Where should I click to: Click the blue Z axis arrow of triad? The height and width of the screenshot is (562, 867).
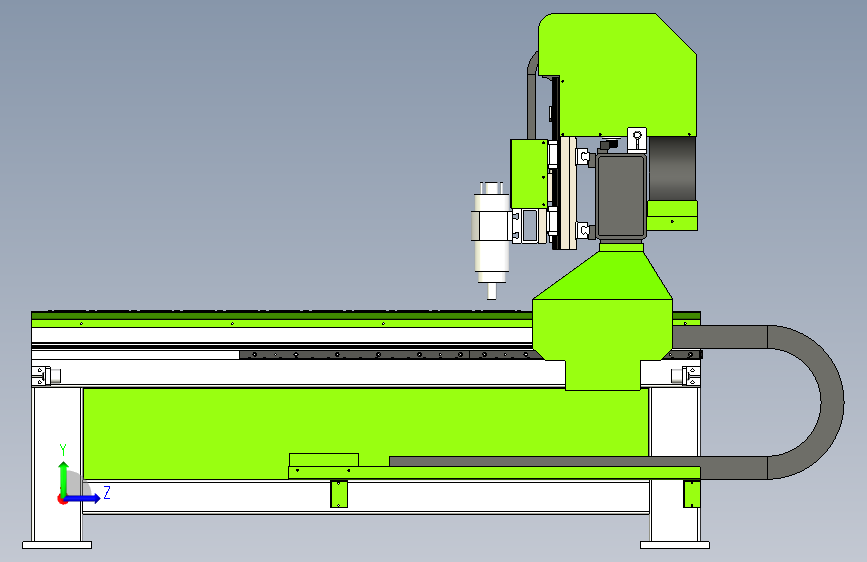[x=83, y=498]
